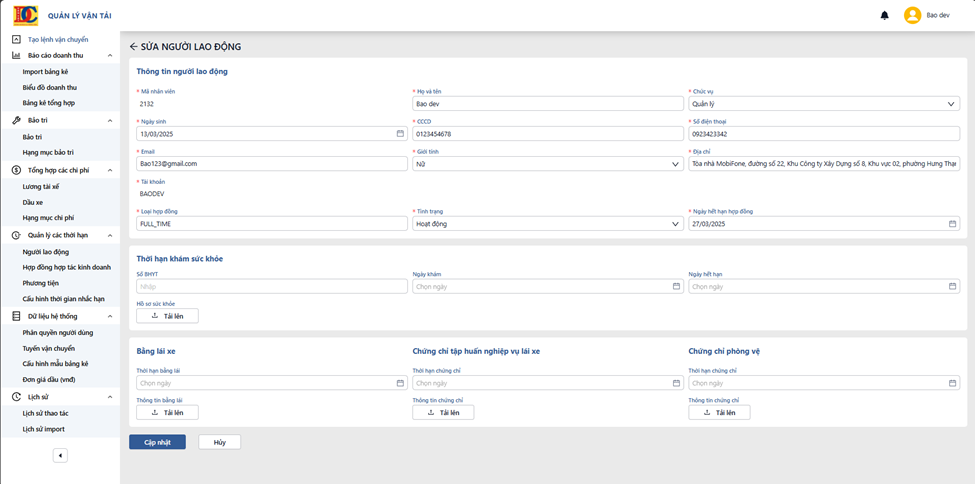
Task: Open the Chức vụ dropdown showing Quản lý
Action: pyautogui.click(x=824, y=104)
